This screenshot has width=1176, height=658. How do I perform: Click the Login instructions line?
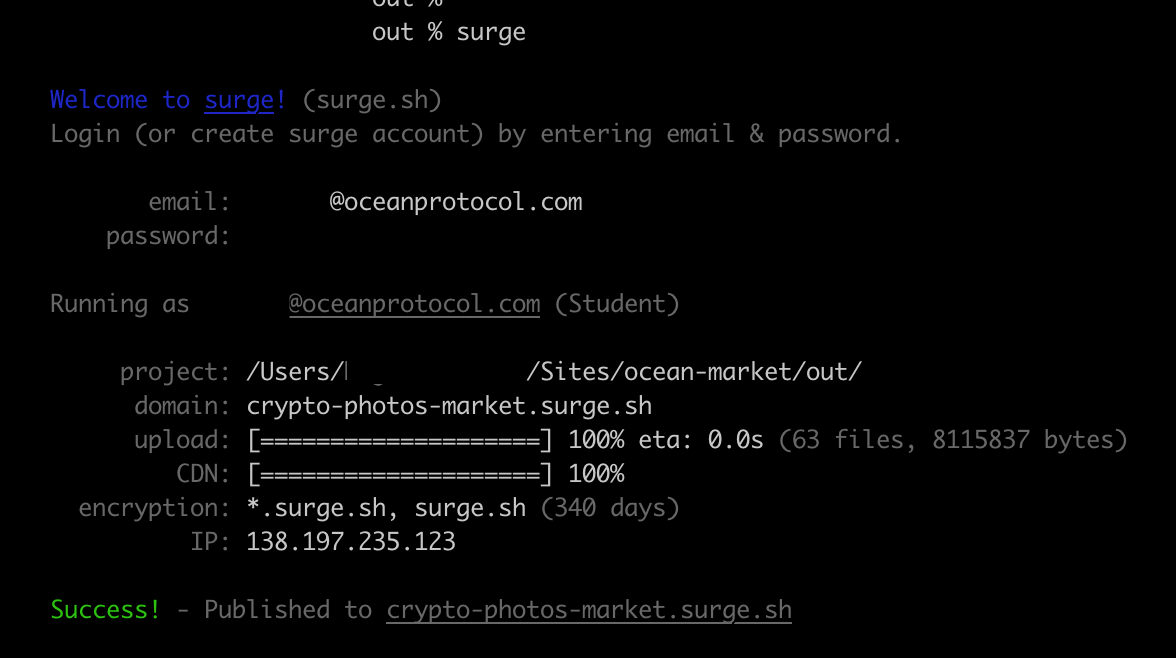coord(476,134)
